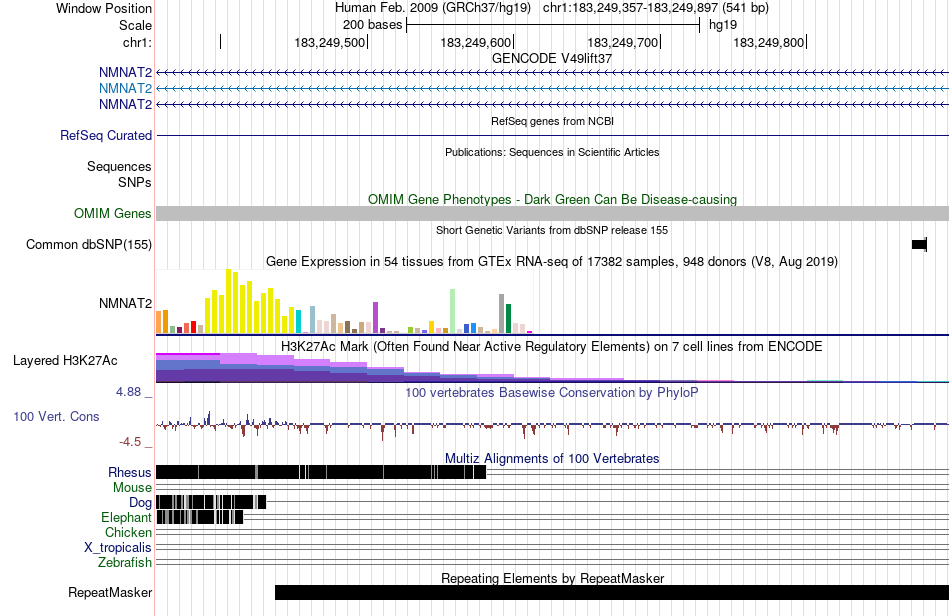This screenshot has height=616, width=950.
Task: Click the 183,249,600 ruler position
Action: 476,42
